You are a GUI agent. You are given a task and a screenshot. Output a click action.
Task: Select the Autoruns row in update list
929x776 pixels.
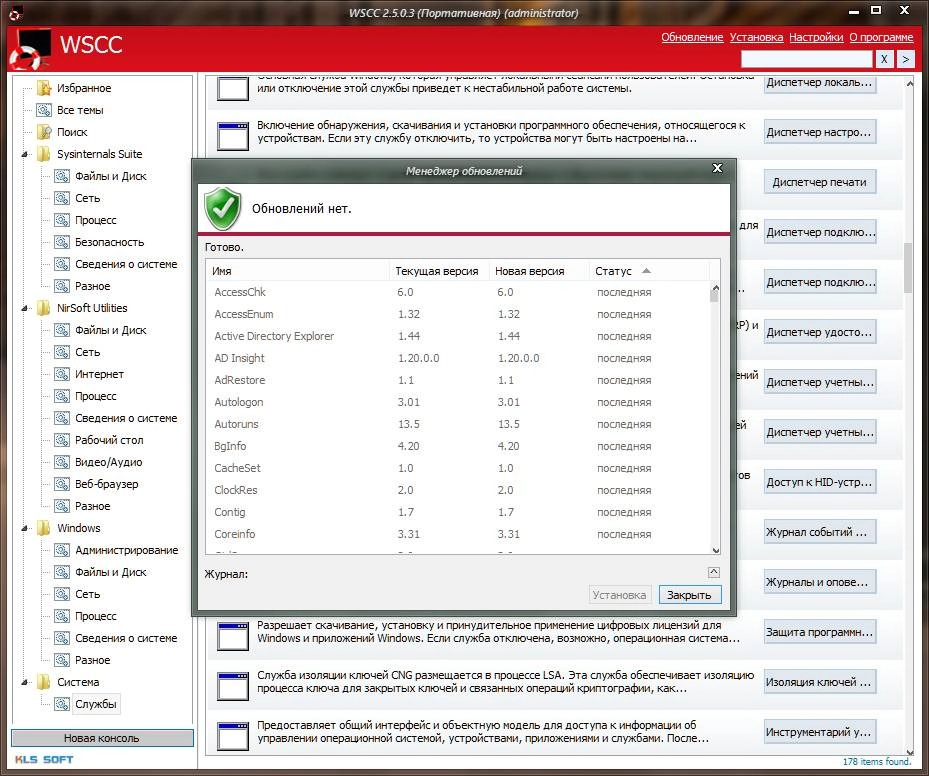458,424
